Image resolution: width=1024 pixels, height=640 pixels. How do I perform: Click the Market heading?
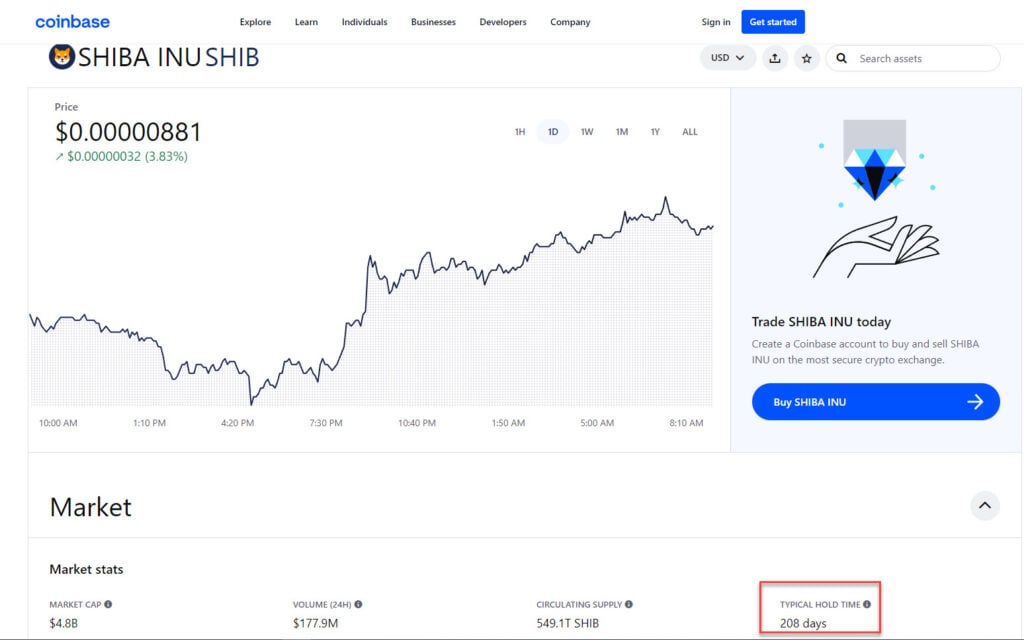coord(91,507)
